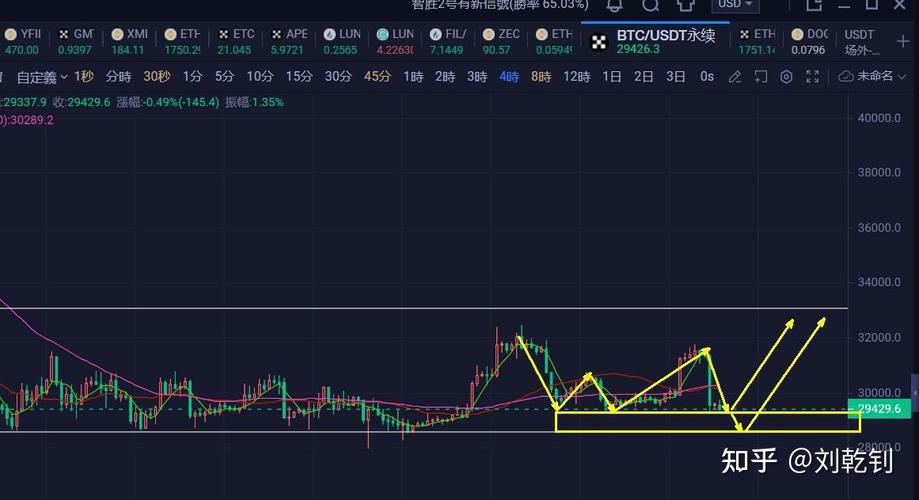The height and width of the screenshot is (500, 919).
Task: Click the 收:29429.6 close value
Action: [81, 102]
